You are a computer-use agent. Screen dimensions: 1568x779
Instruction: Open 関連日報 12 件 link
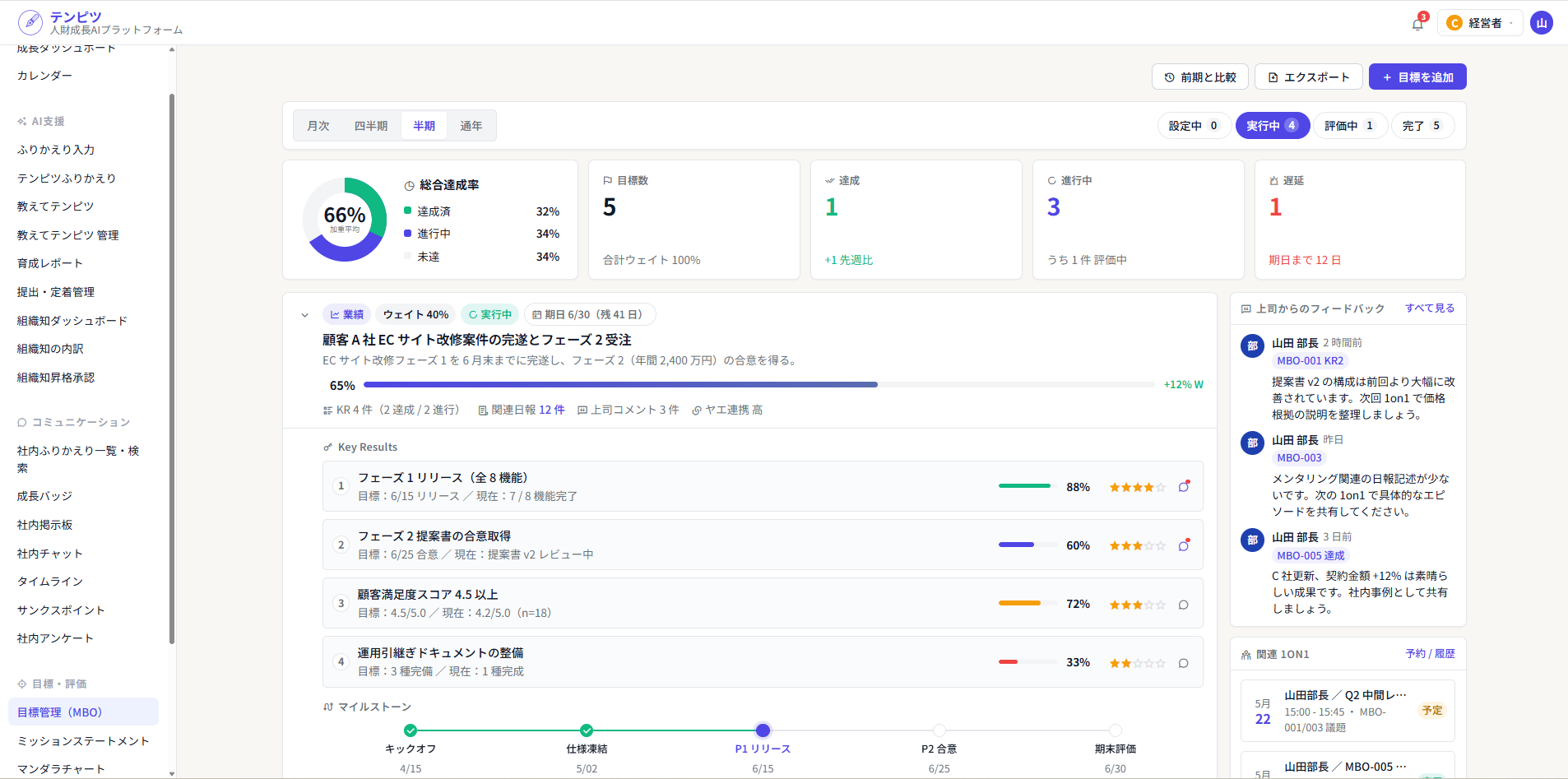point(522,410)
